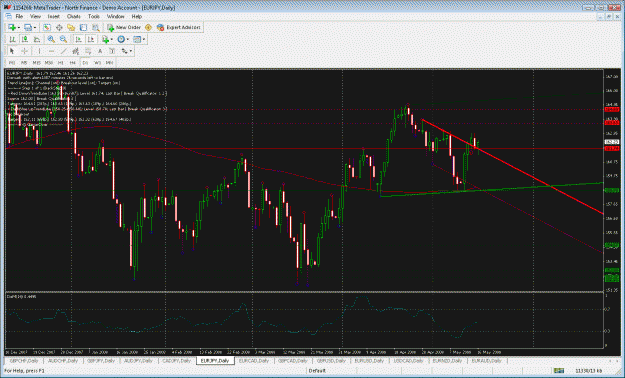Image resolution: width=625 pixels, height=378 pixels.
Task: Toggle Expert Advisors on or off
Action: pos(179,27)
